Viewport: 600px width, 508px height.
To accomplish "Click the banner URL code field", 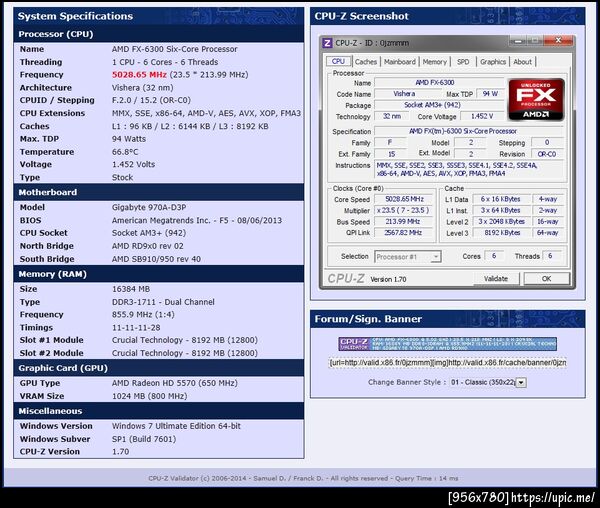I will [447, 362].
